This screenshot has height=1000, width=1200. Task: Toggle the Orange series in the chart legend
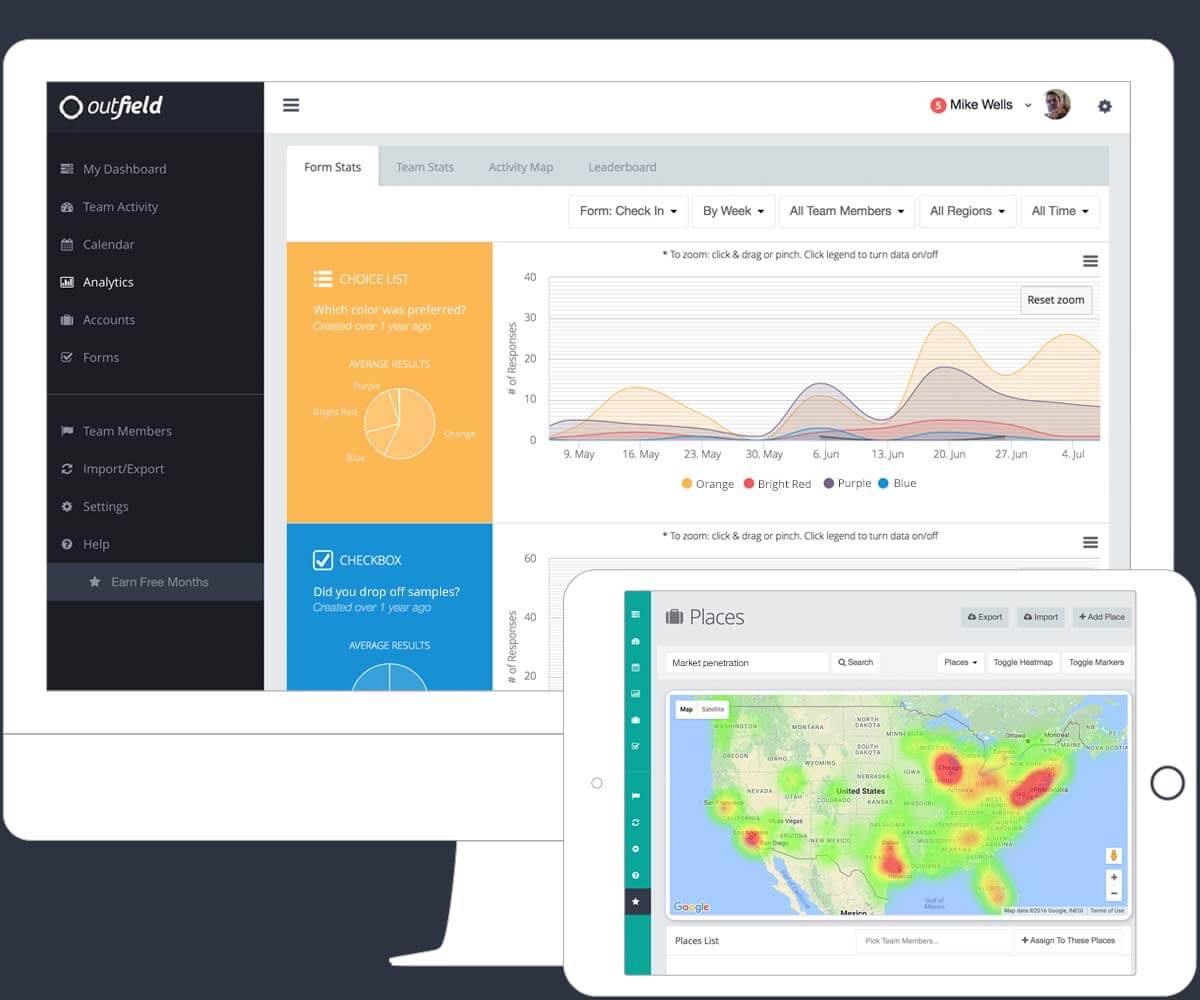[708, 484]
